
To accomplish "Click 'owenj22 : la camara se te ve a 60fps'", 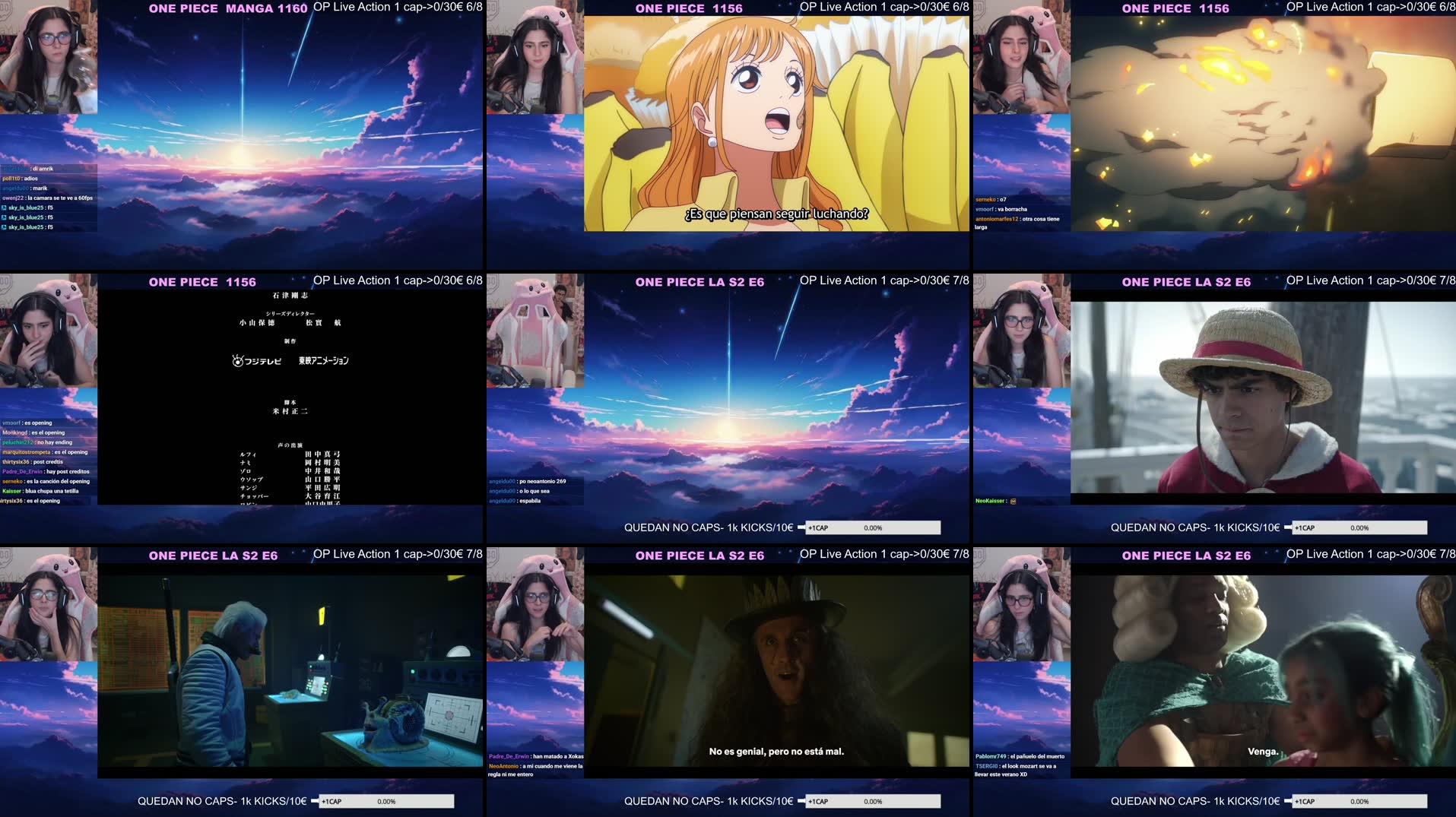I will [47, 198].
